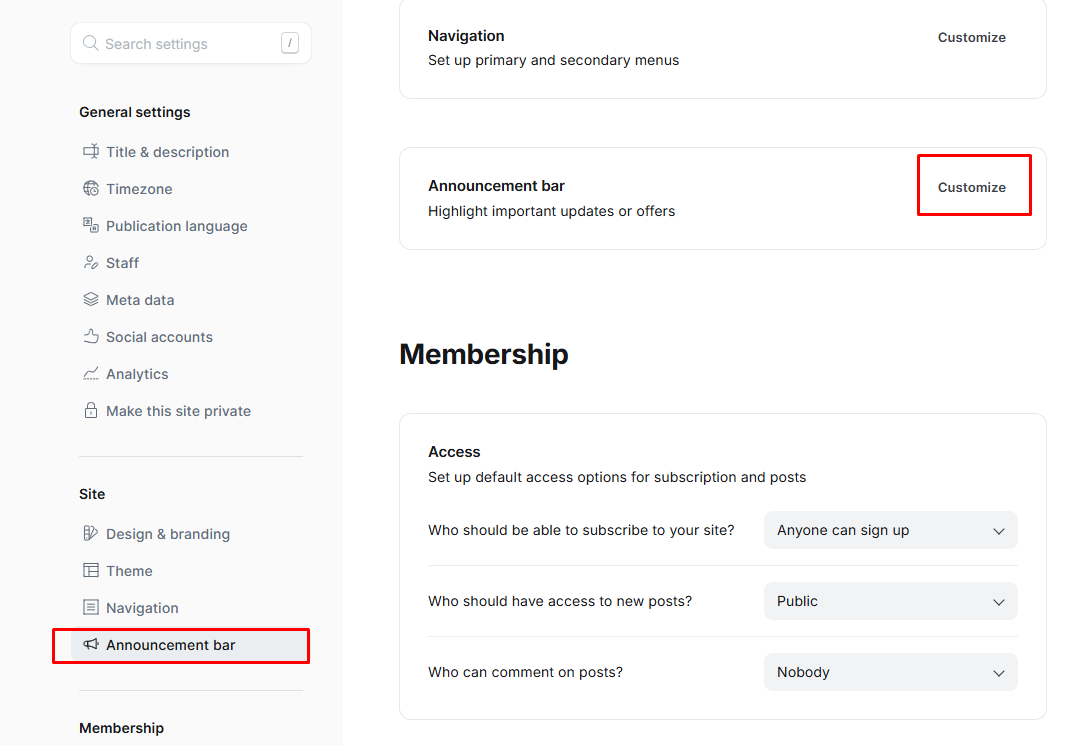Click the Theme layout icon
1092x745 pixels.
[90, 571]
